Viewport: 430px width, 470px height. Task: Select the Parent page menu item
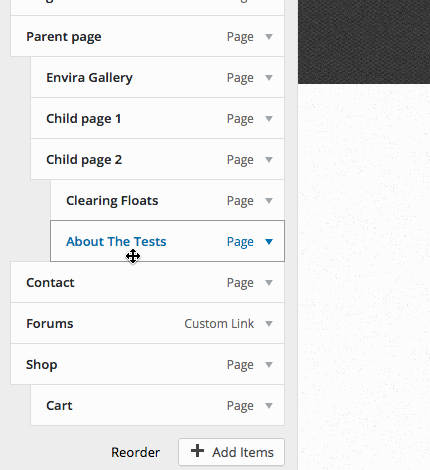(147, 36)
